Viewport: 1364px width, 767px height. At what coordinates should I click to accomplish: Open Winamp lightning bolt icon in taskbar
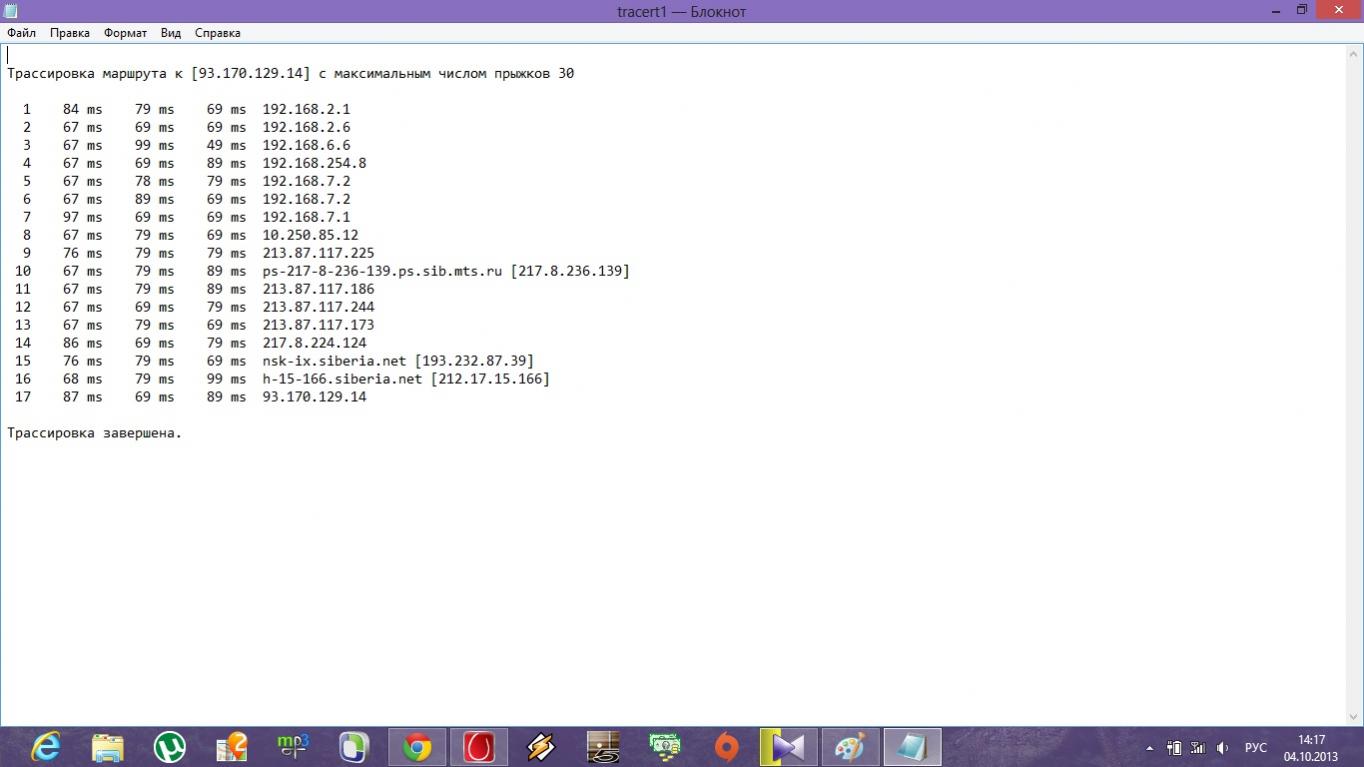[x=541, y=747]
